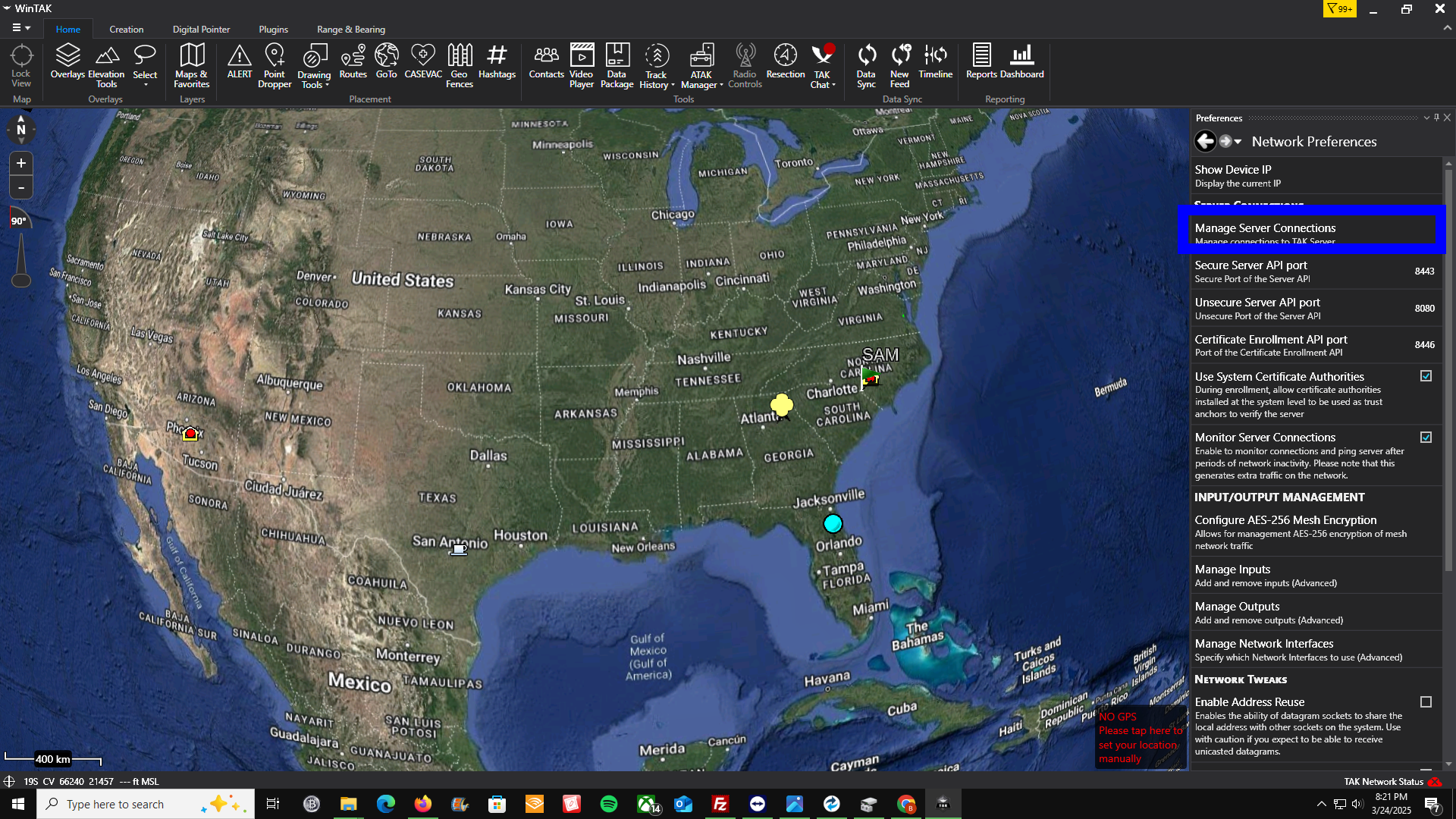Open CASEVAC tool
This screenshot has width=1456, height=819.
423,62
